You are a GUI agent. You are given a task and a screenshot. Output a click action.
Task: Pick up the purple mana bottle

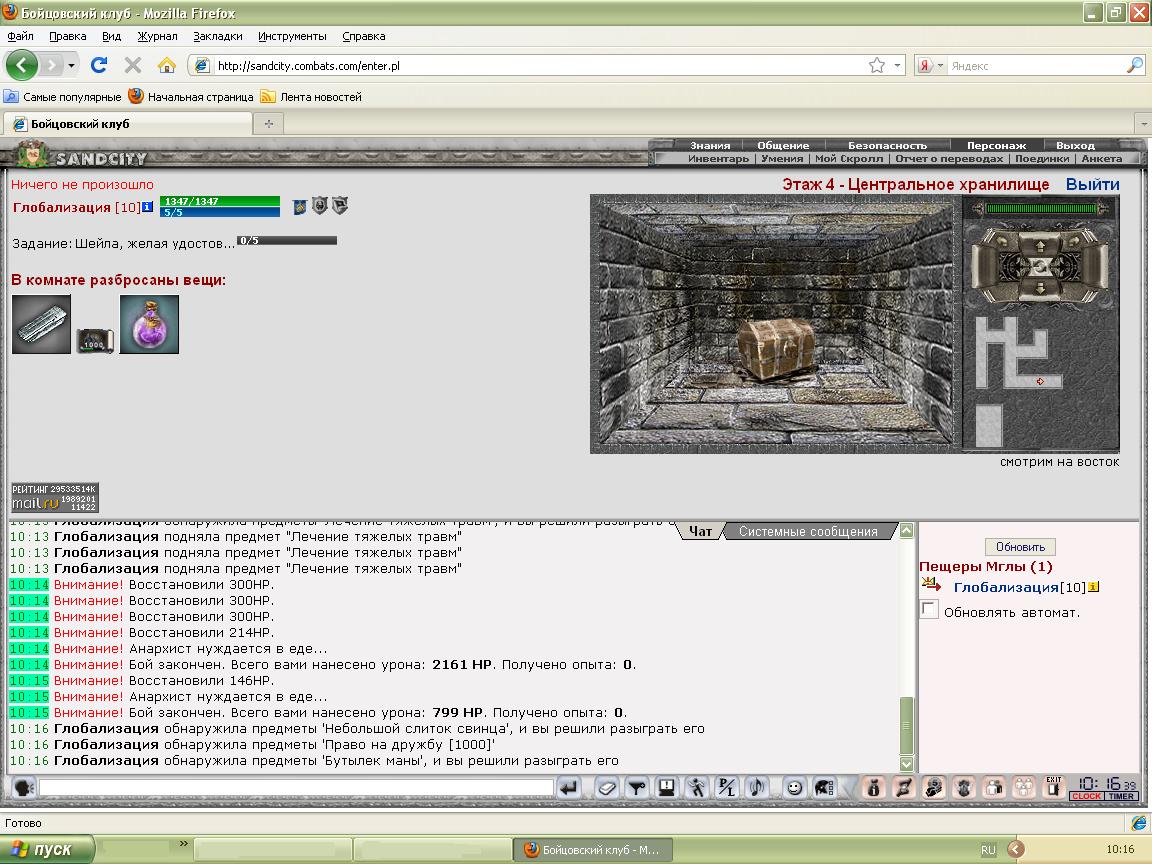[x=149, y=324]
